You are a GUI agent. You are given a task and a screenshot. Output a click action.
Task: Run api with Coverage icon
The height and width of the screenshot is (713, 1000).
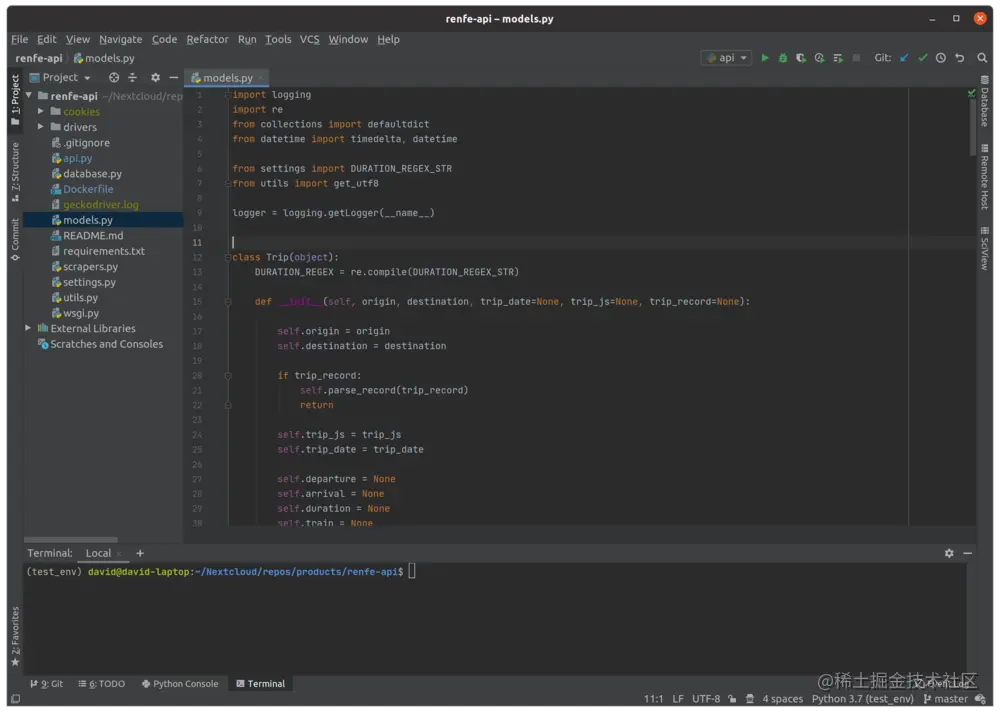click(x=801, y=58)
